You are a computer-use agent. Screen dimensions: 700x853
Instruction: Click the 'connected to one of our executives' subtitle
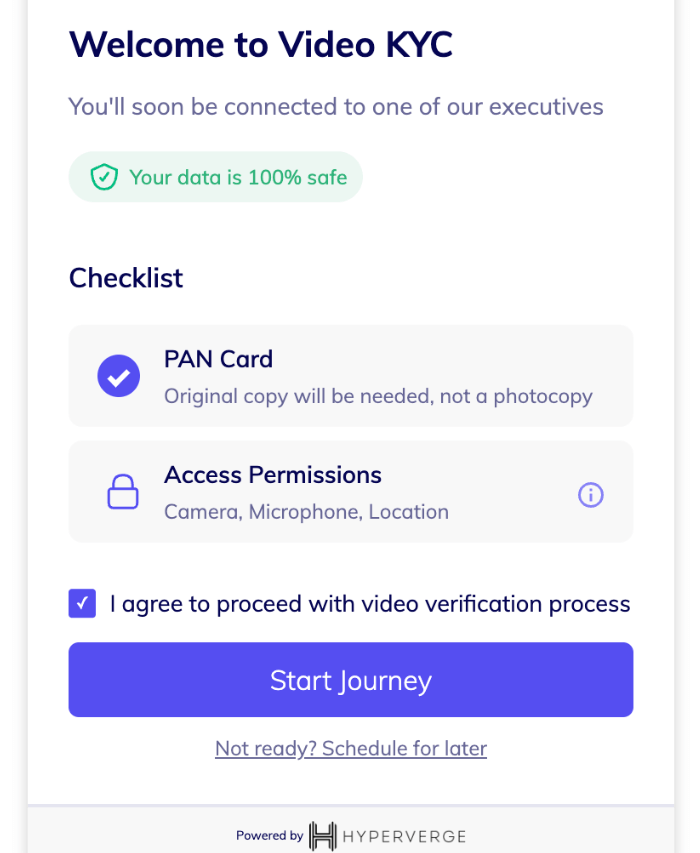336,106
